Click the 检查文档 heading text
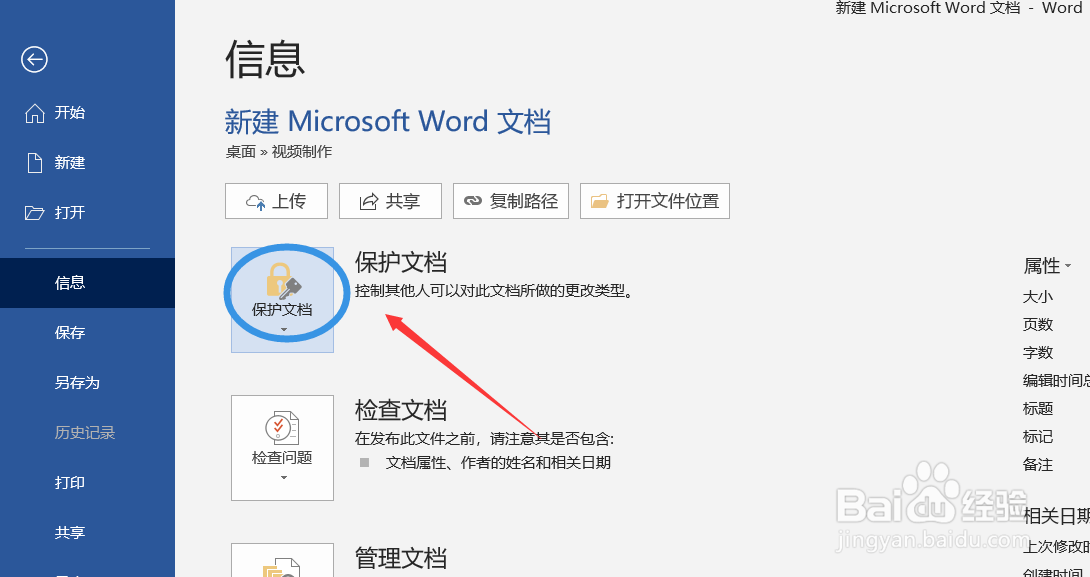 coord(401,410)
